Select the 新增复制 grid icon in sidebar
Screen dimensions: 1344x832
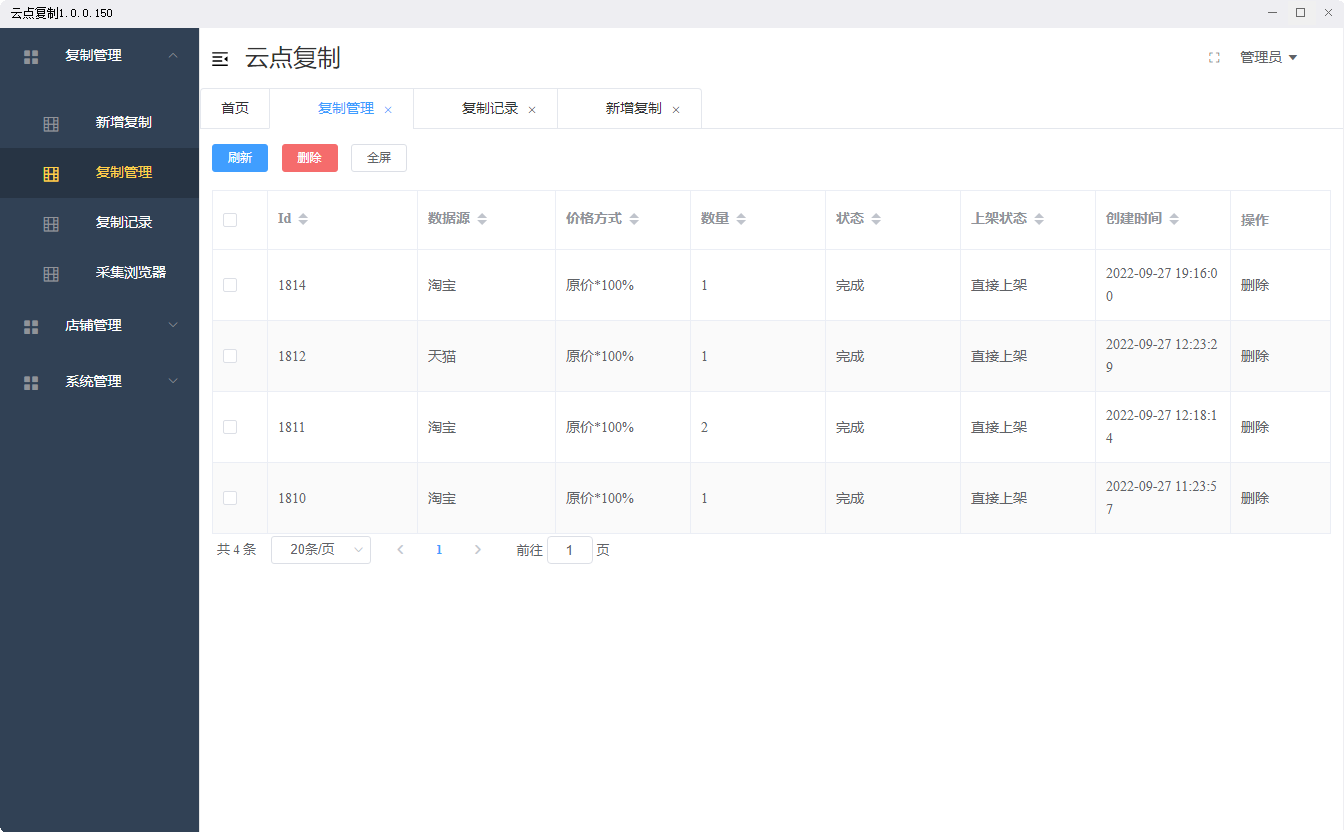(x=51, y=122)
